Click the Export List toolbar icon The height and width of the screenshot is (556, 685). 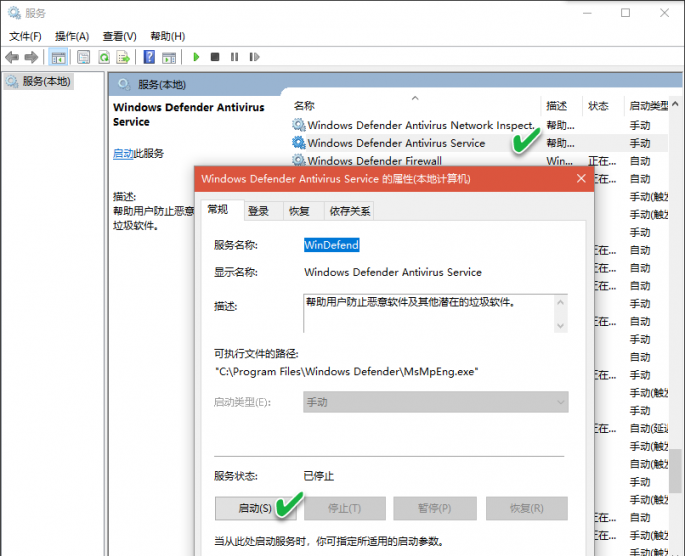point(123,57)
